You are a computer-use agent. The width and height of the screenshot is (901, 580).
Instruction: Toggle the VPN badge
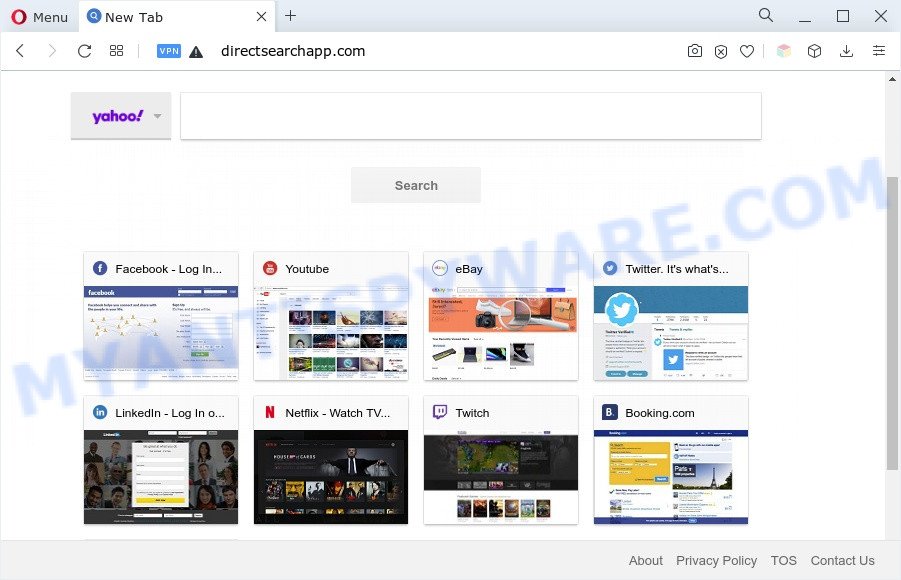pyautogui.click(x=169, y=51)
